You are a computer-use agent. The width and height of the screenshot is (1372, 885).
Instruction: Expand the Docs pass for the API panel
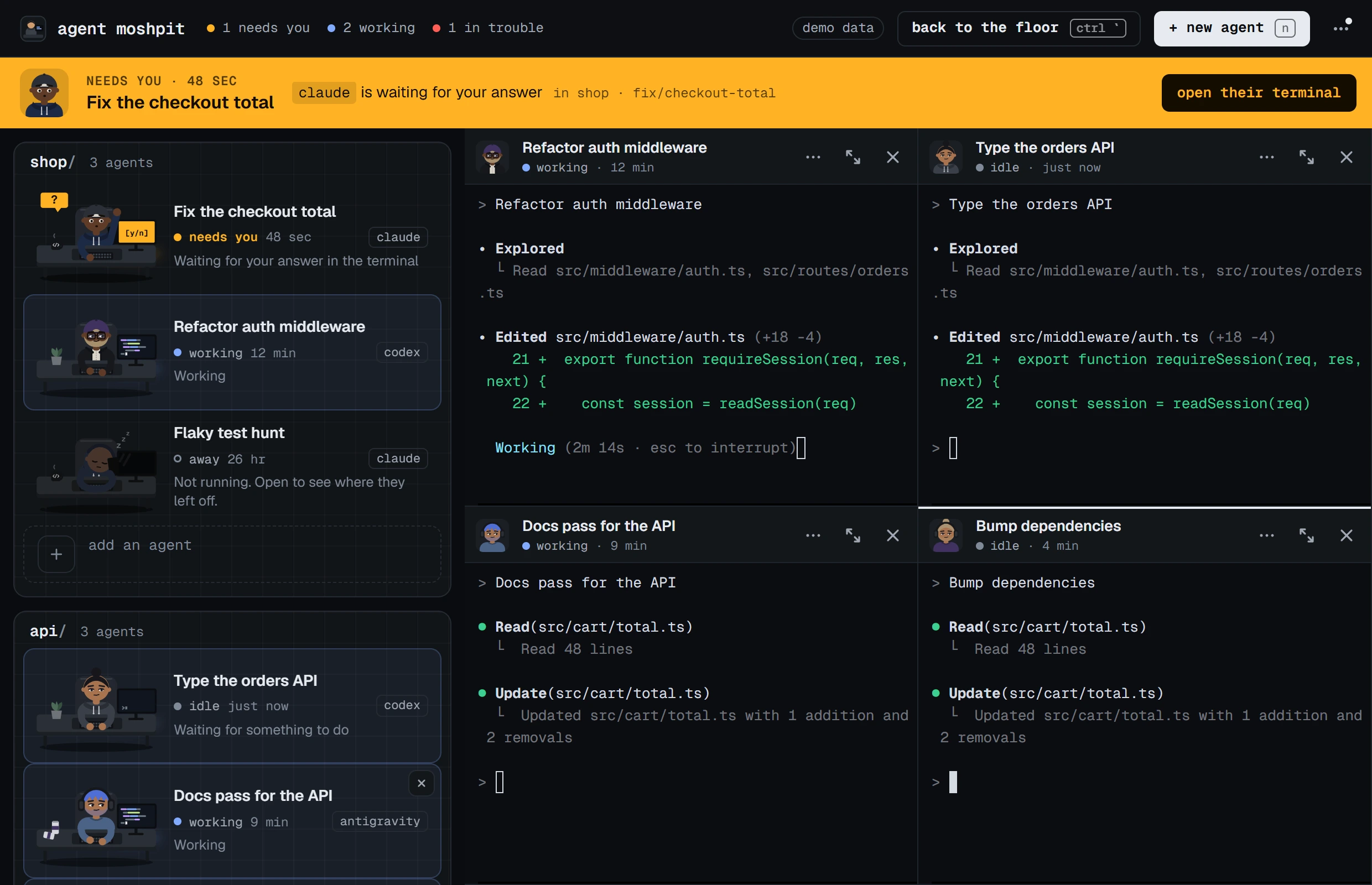click(853, 535)
